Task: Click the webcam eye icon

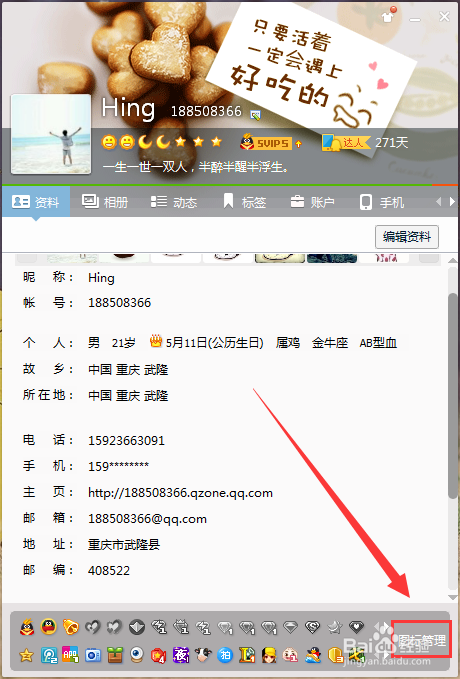Action: [x=136, y=655]
